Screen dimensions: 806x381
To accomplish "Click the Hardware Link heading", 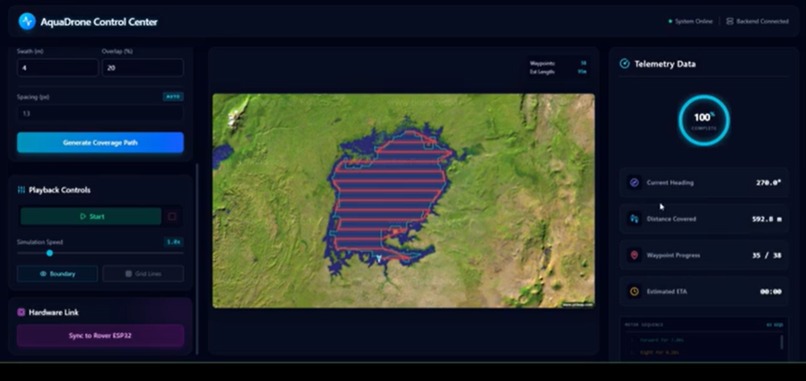I will pos(53,312).
